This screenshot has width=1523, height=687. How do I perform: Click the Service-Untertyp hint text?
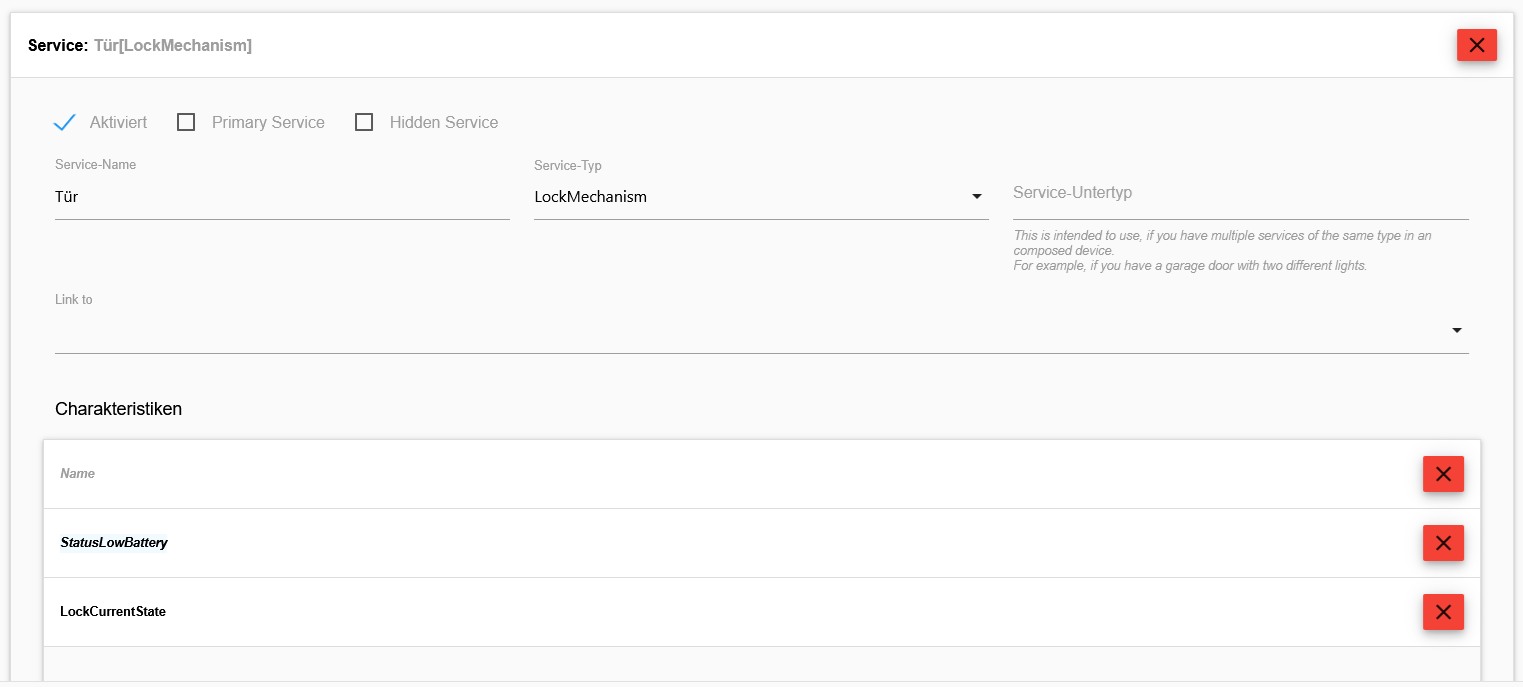1222,251
